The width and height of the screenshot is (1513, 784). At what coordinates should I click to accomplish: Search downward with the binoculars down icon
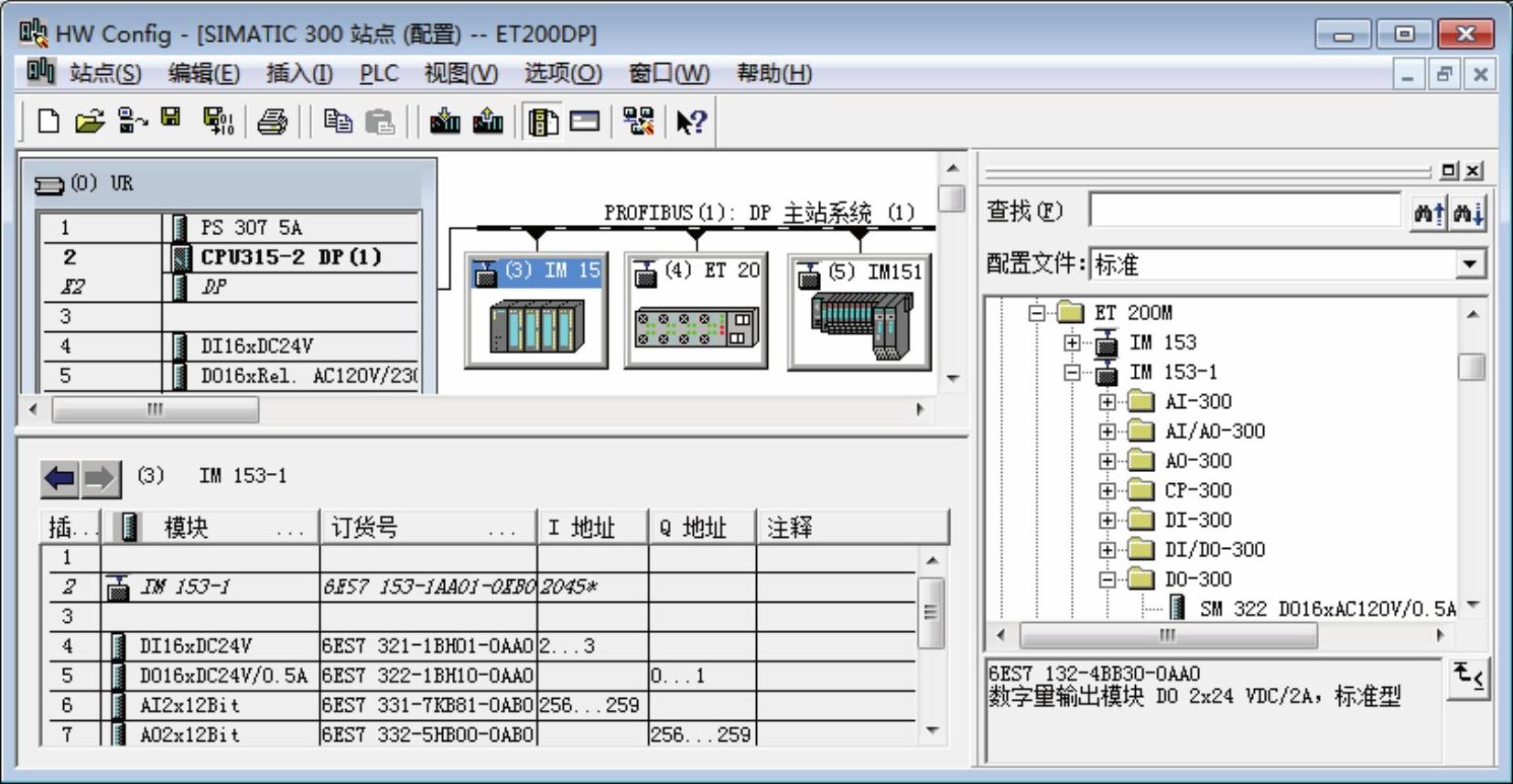(x=1467, y=213)
